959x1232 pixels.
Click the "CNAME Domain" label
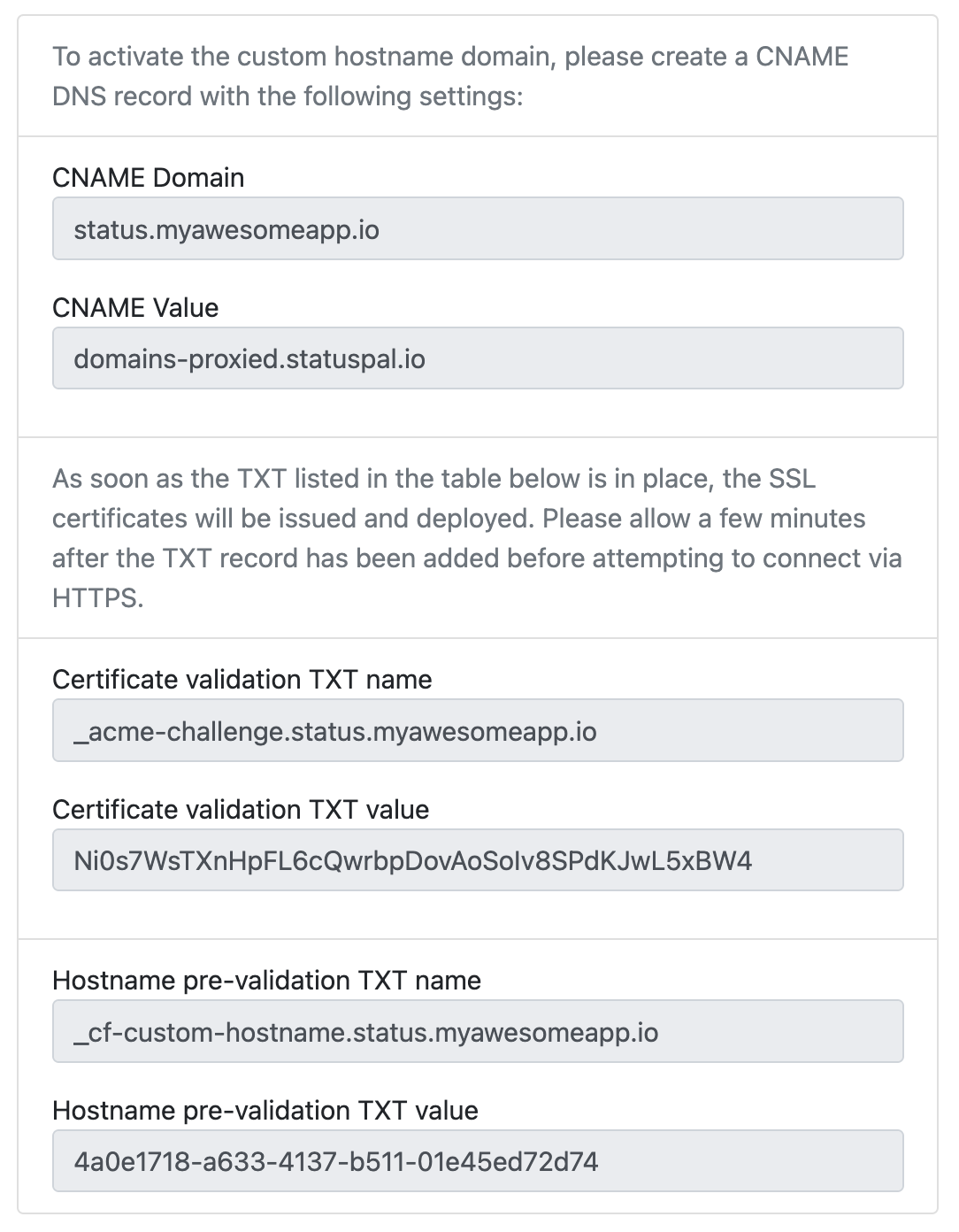coord(149,178)
